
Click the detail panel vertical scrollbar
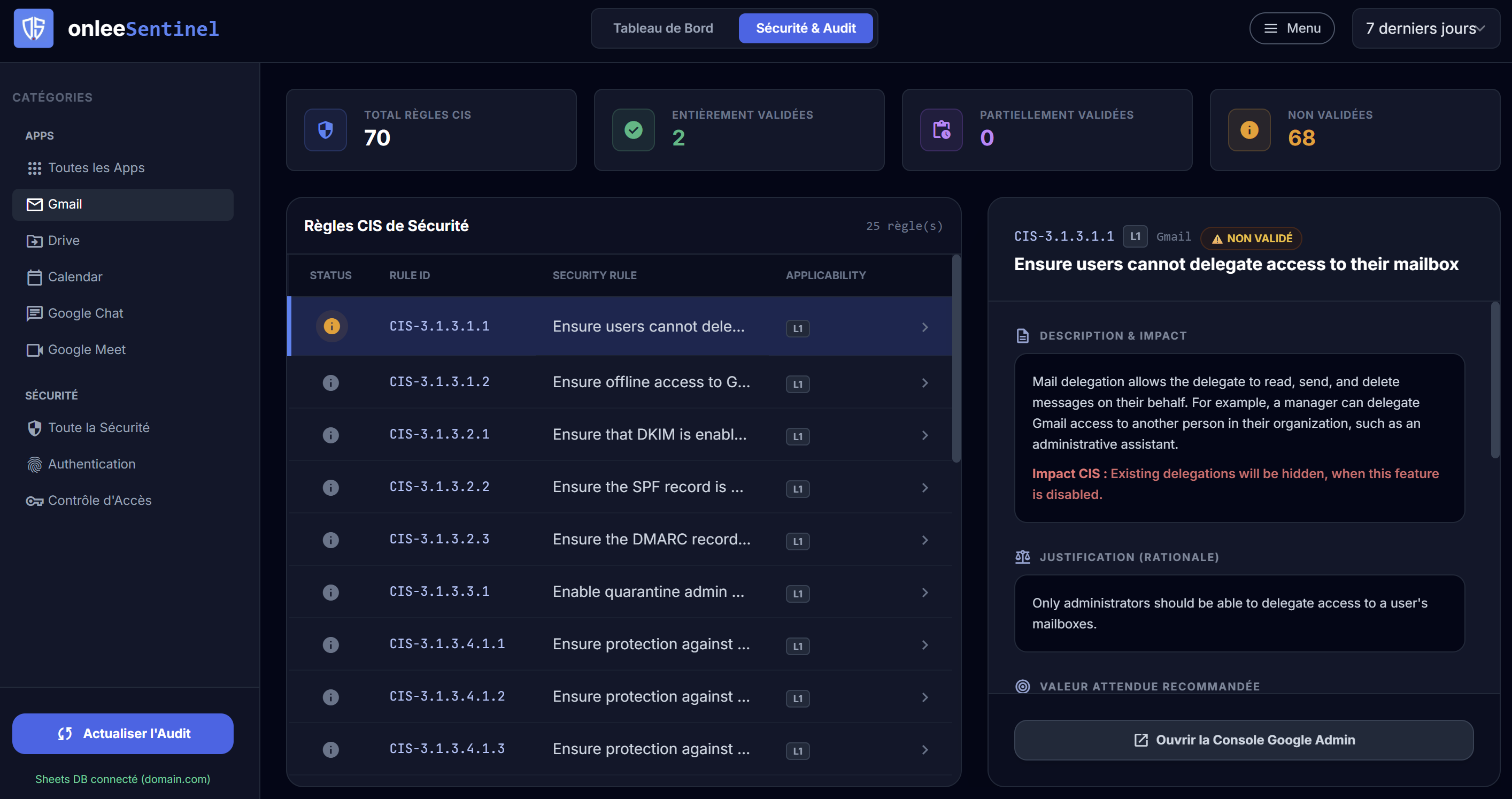tap(1494, 380)
